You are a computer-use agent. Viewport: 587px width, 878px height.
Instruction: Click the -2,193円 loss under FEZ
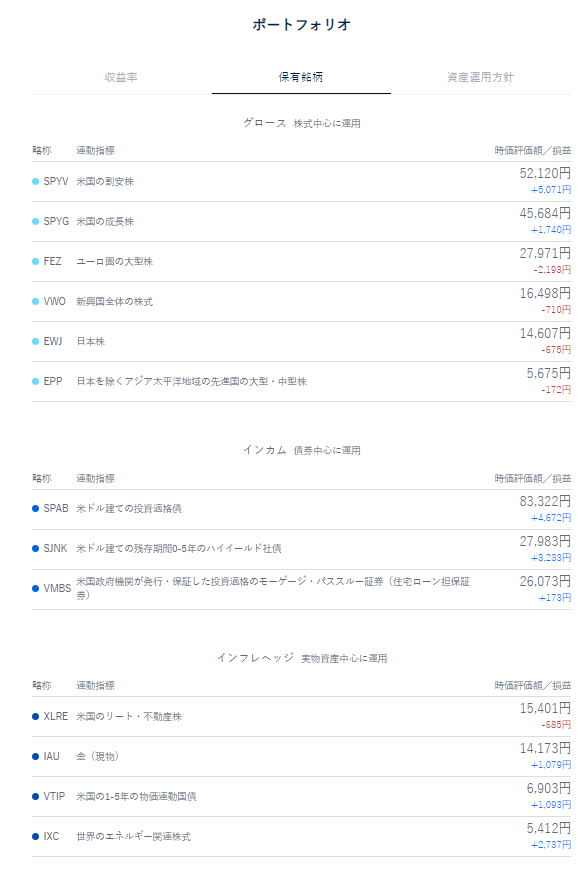(552, 269)
